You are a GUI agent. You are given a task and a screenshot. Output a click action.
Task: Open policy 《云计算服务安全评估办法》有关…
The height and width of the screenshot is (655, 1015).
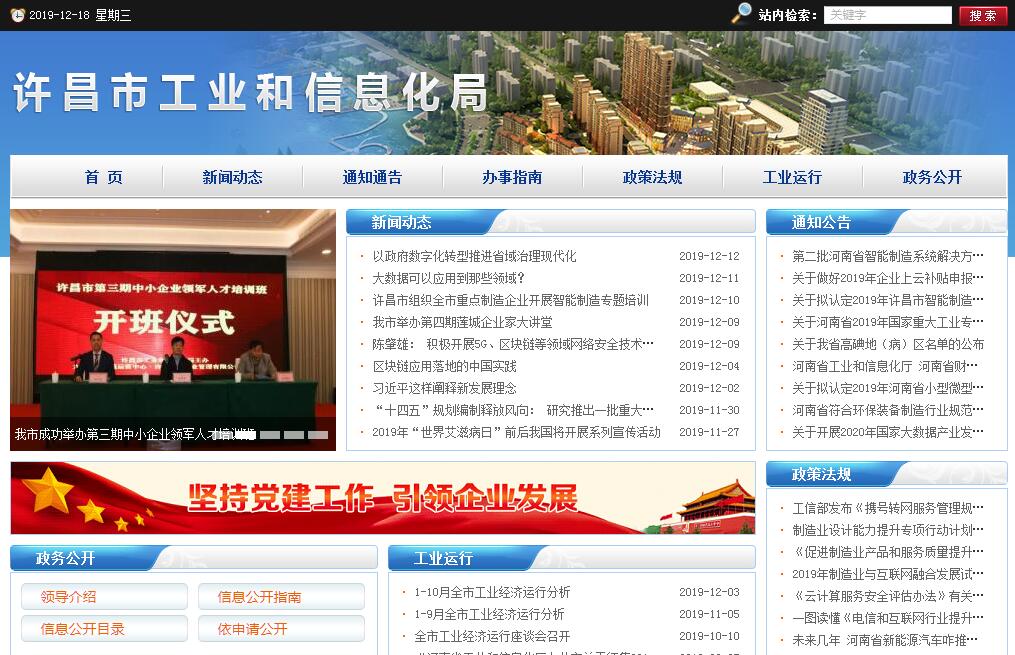coord(887,596)
